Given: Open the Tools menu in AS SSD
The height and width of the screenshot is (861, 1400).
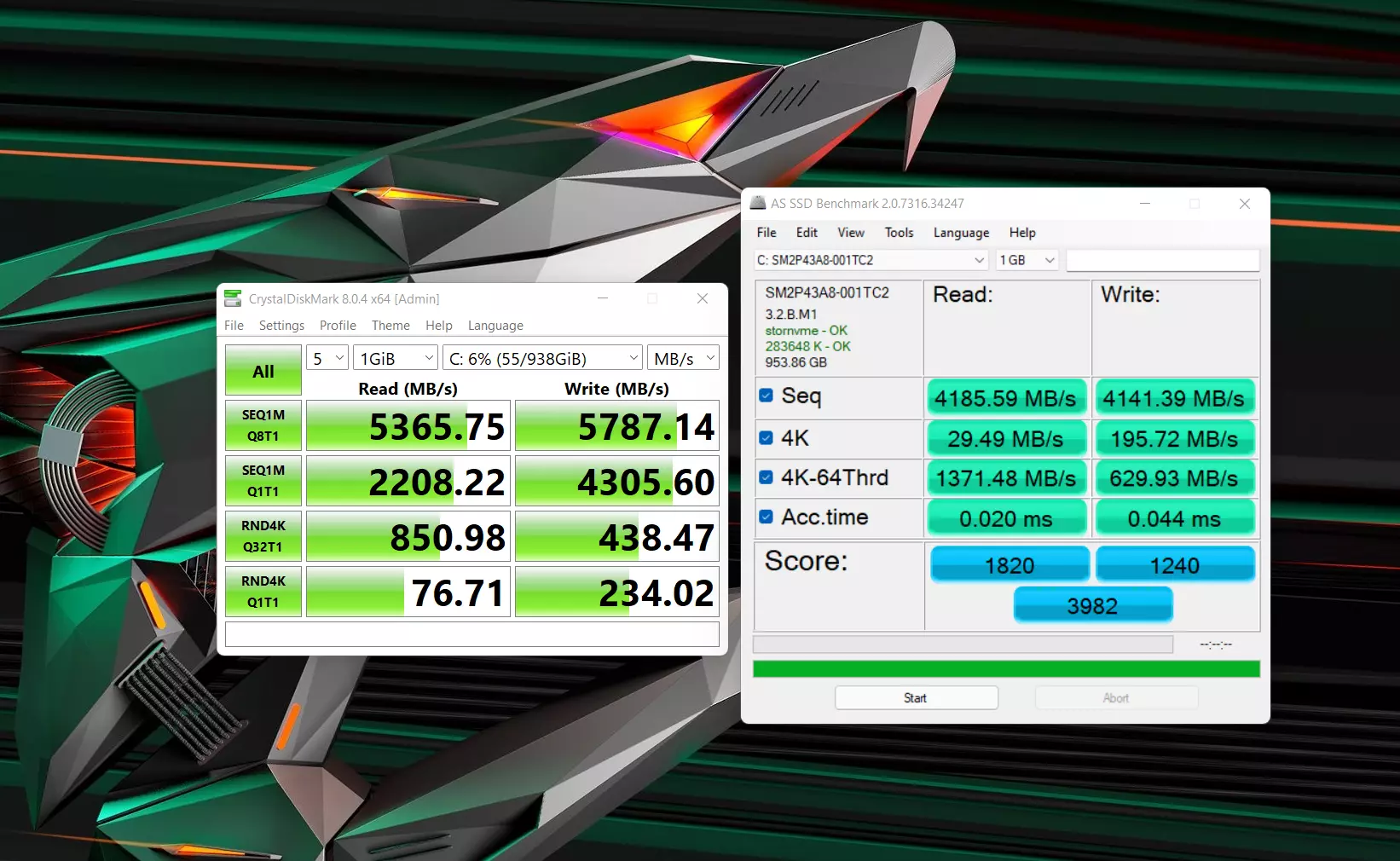Looking at the screenshot, I should (x=899, y=233).
